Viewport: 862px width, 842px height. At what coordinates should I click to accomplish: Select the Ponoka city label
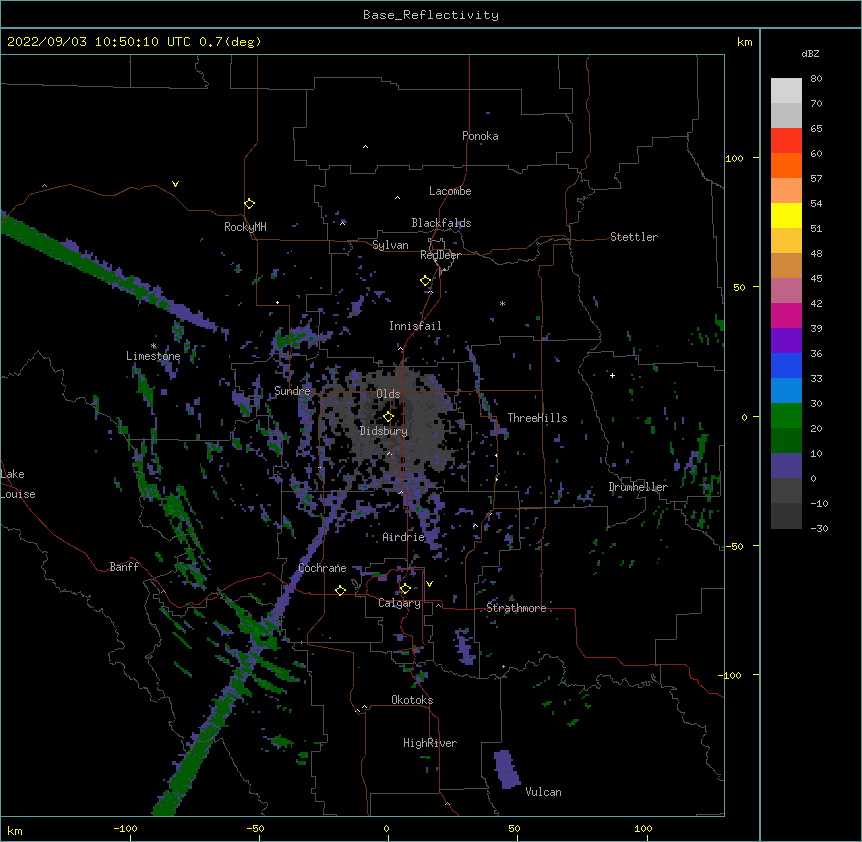pos(480,136)
